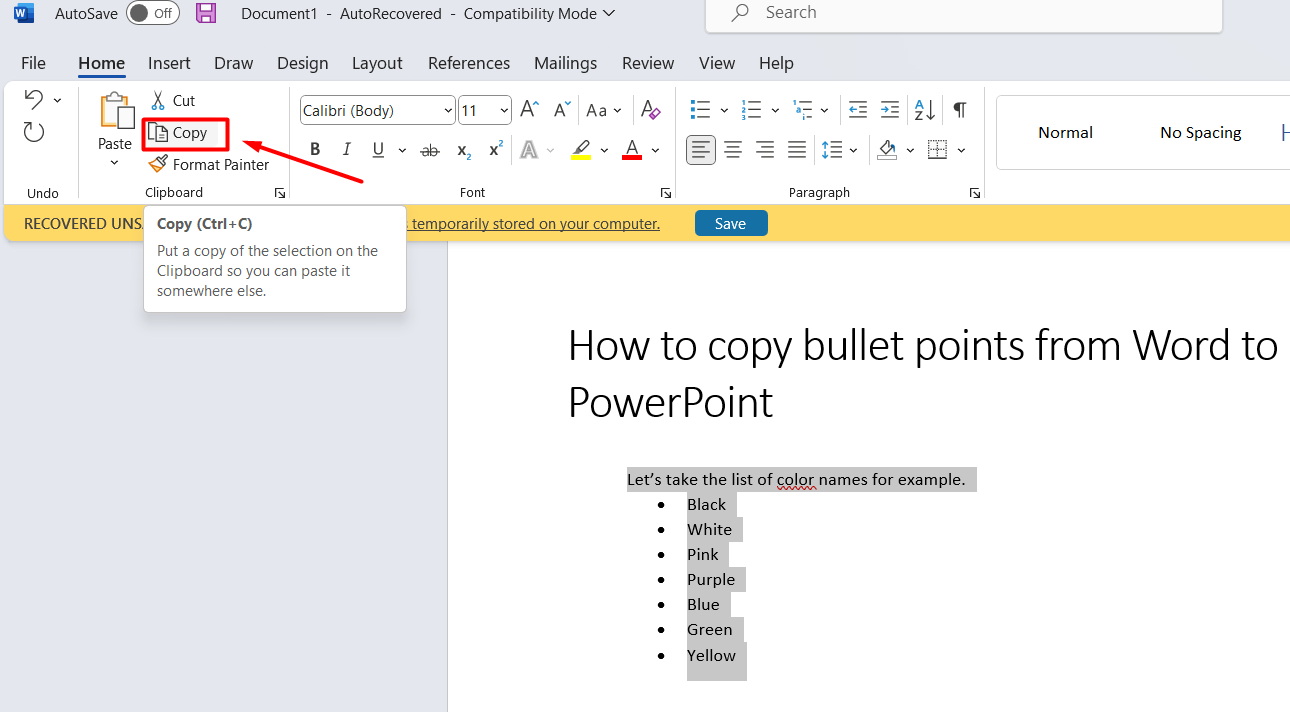Open the document title dropdown chevron
Image resolution: width=1290 pixels, height=712 pixels.
tap(609, 14)
